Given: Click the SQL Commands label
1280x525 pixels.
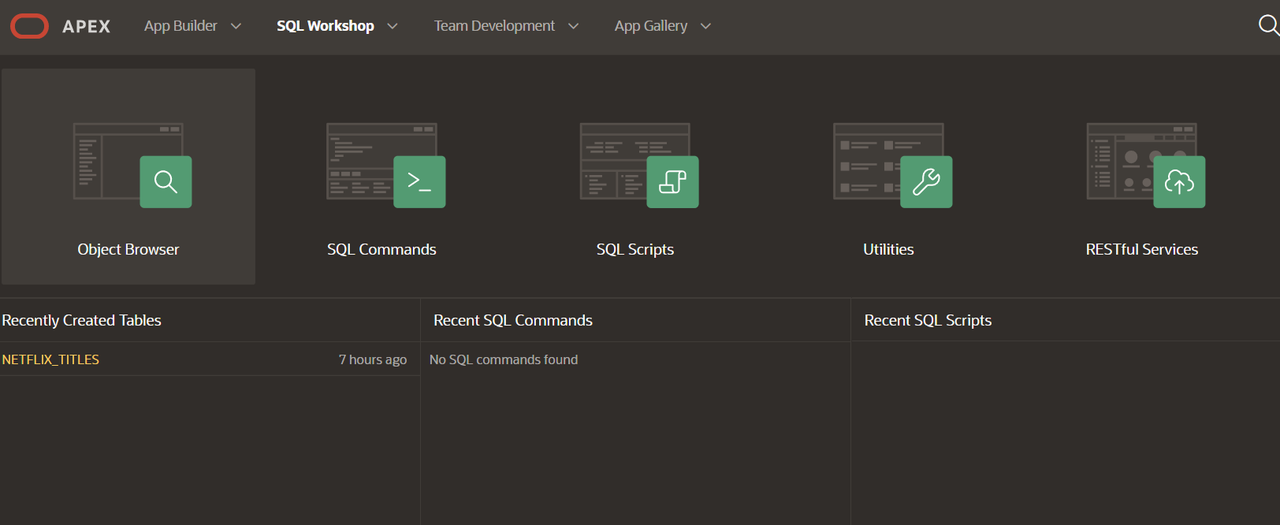Looking at the screenshot, I should (x=382, y=249).
